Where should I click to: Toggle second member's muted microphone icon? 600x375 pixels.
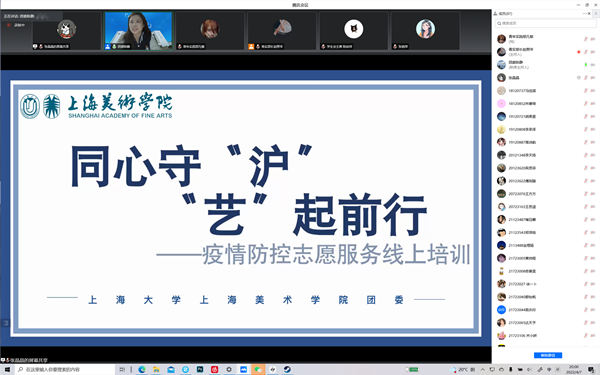[x=585, y=52]
